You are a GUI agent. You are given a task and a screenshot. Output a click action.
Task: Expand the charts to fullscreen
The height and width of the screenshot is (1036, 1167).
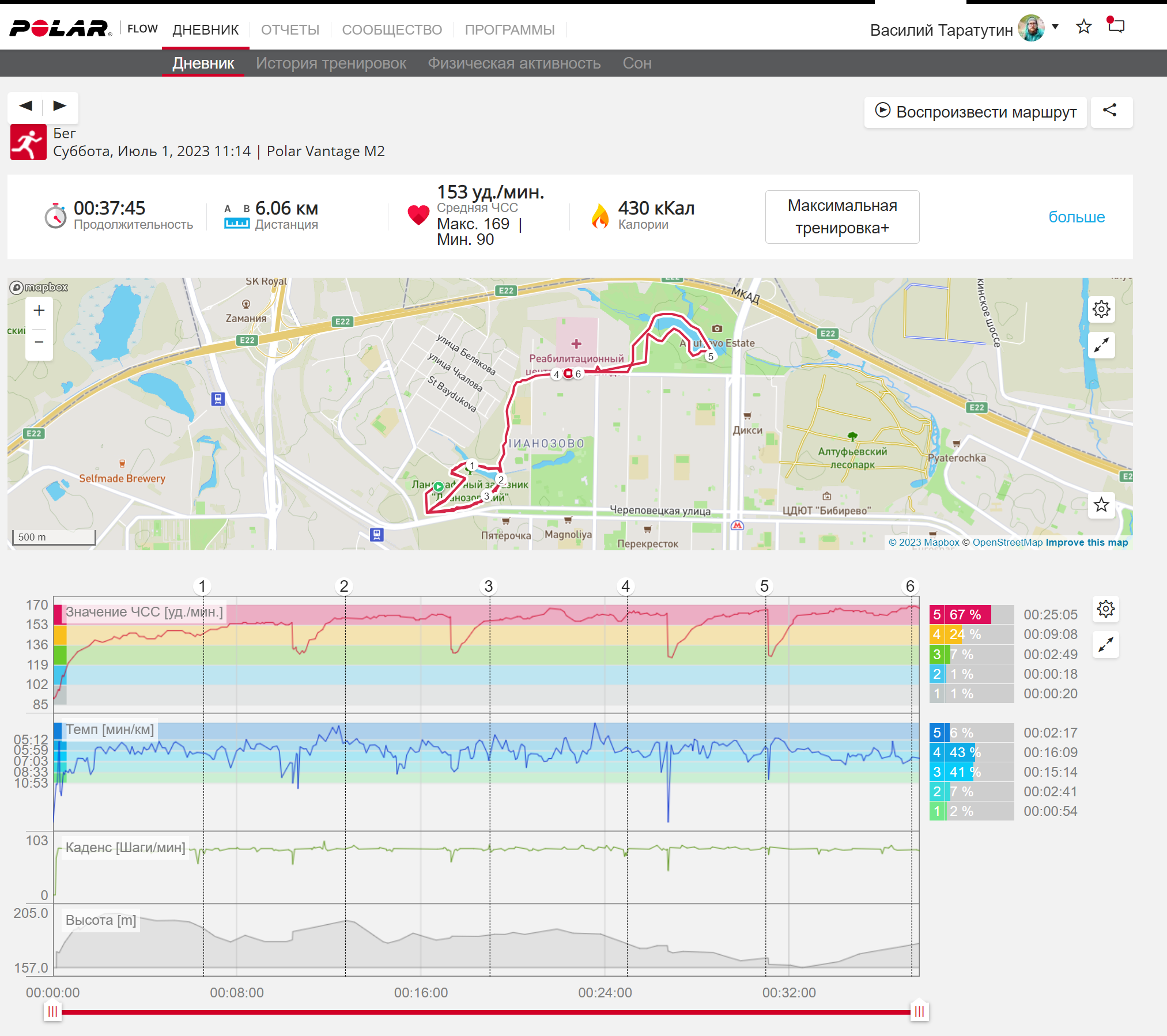pyautogui.click(x=1105, y=645)
